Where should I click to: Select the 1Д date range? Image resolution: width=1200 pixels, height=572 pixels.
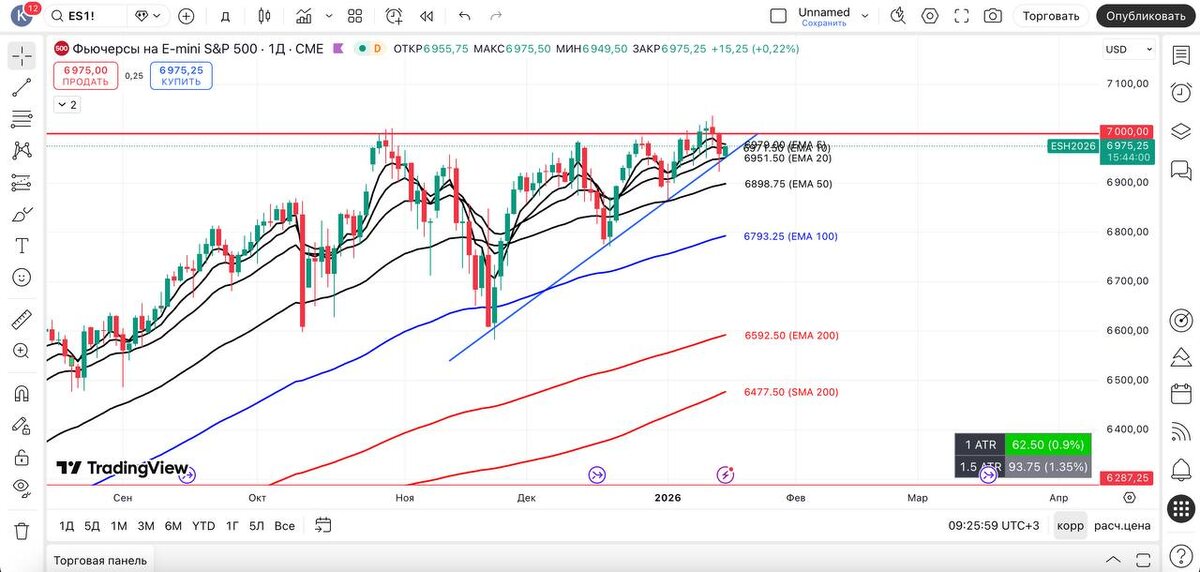click(67, 526)
